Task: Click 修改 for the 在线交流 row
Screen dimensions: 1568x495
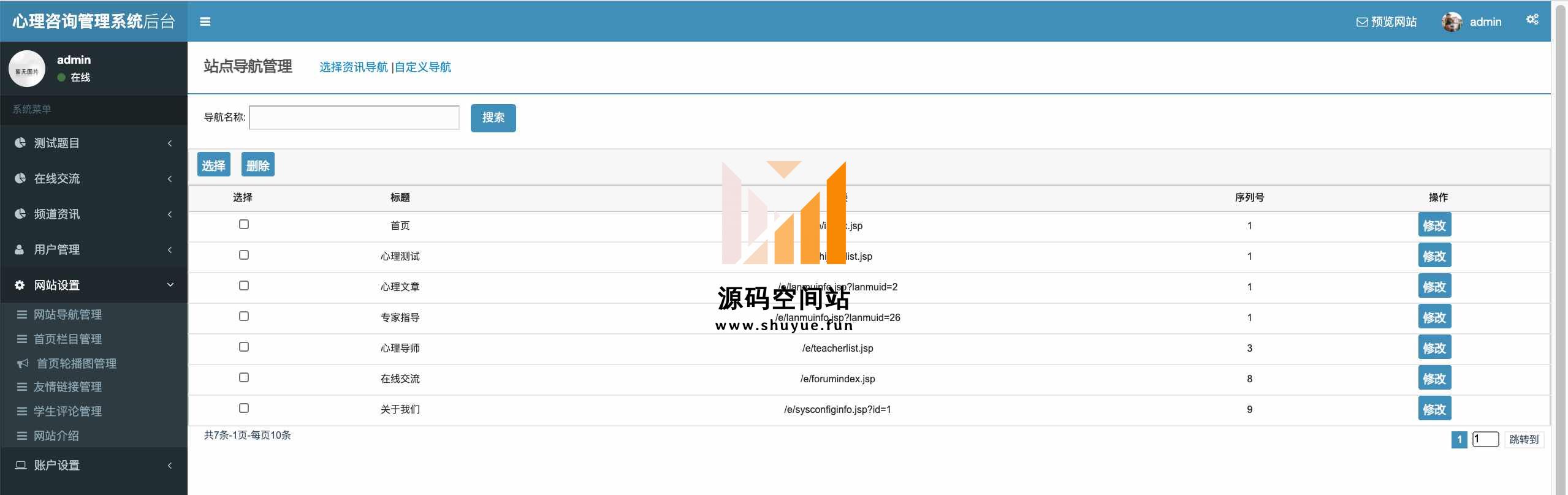Action: (1434, 379)
